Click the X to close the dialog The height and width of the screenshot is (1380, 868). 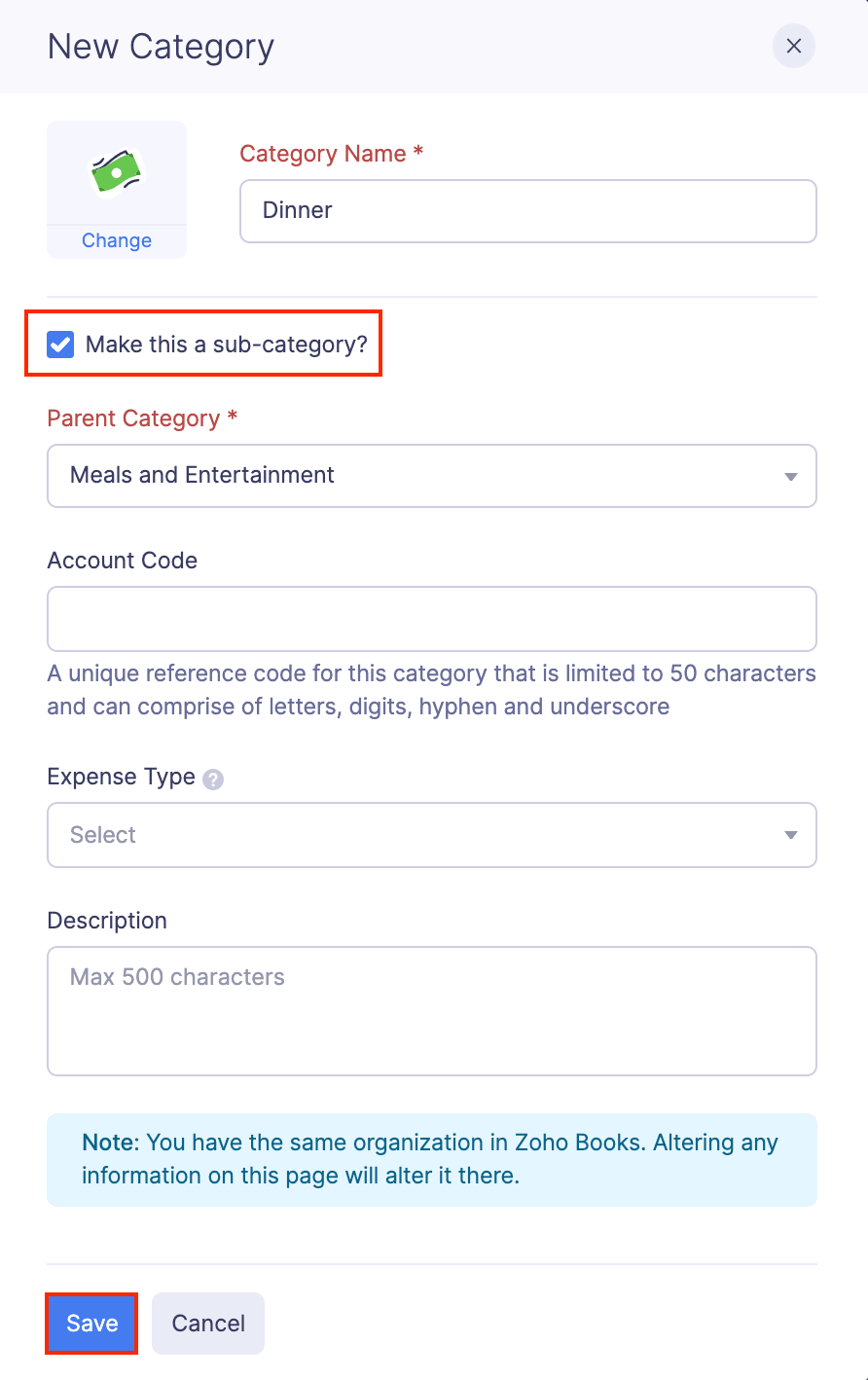pos(793,46)
